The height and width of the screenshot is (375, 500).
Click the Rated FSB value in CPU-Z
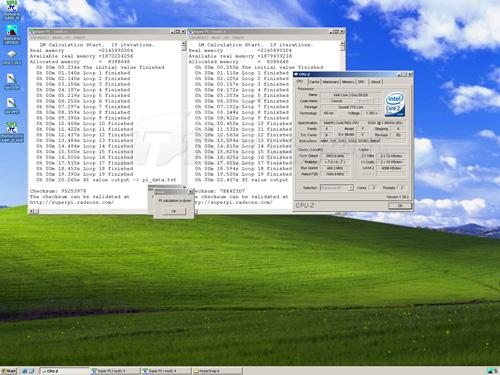pos(335,174)
